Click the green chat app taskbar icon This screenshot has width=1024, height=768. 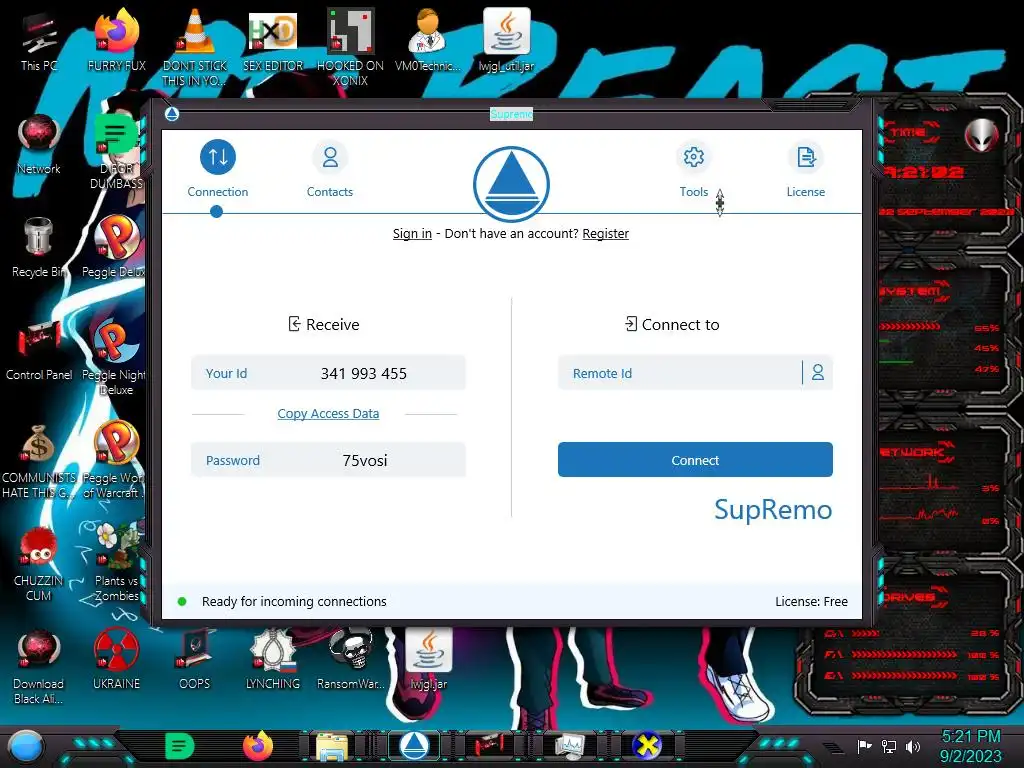180,746
